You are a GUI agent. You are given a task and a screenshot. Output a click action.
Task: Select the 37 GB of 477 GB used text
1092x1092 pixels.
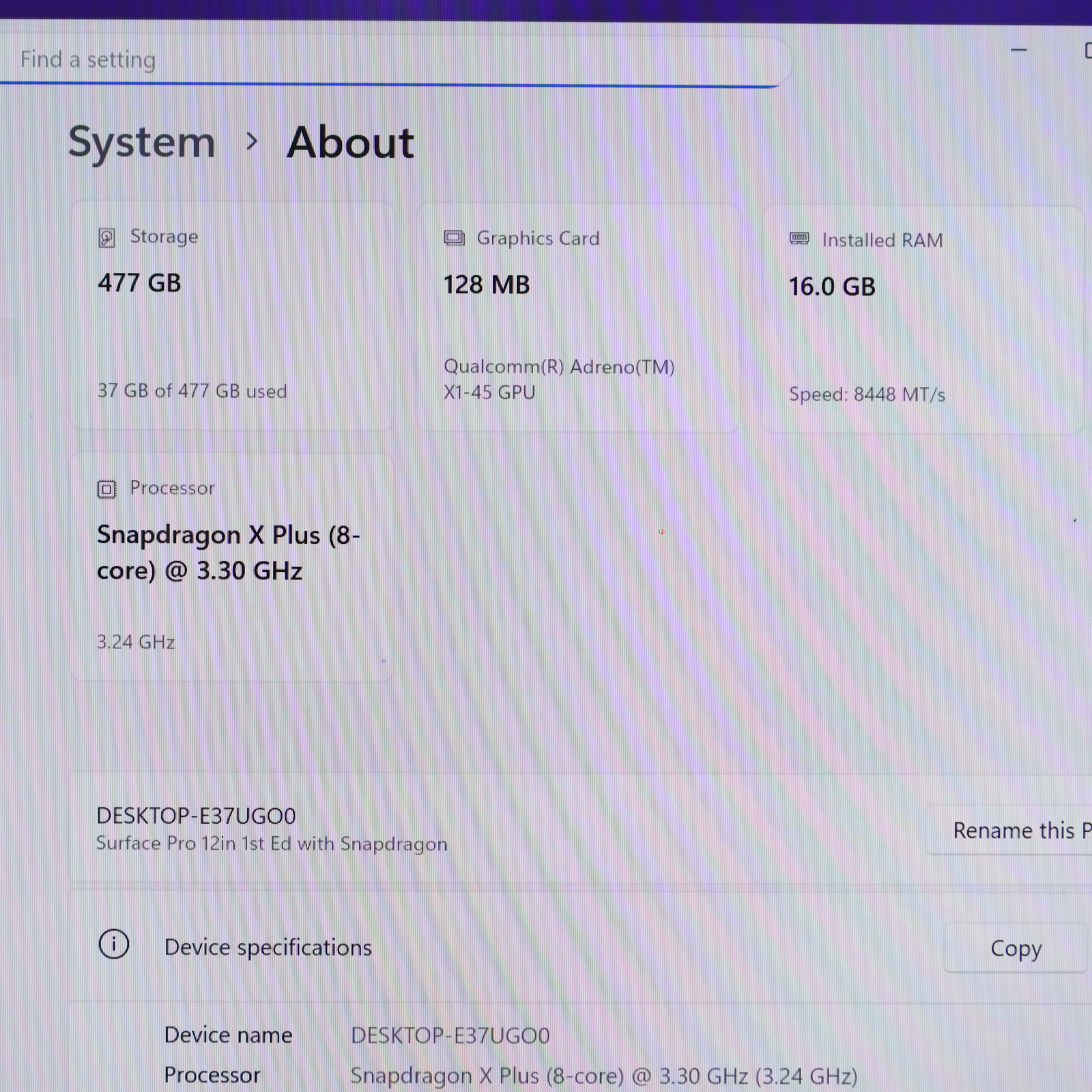(192, 391)
